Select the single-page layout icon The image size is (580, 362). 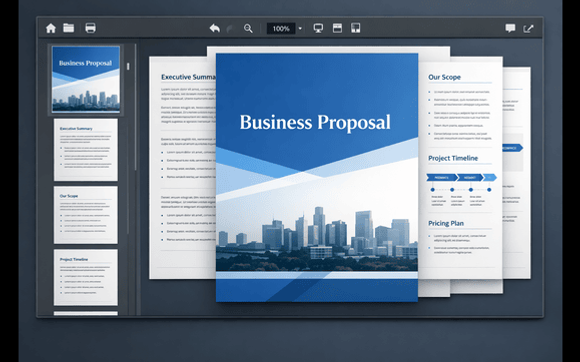337,28
